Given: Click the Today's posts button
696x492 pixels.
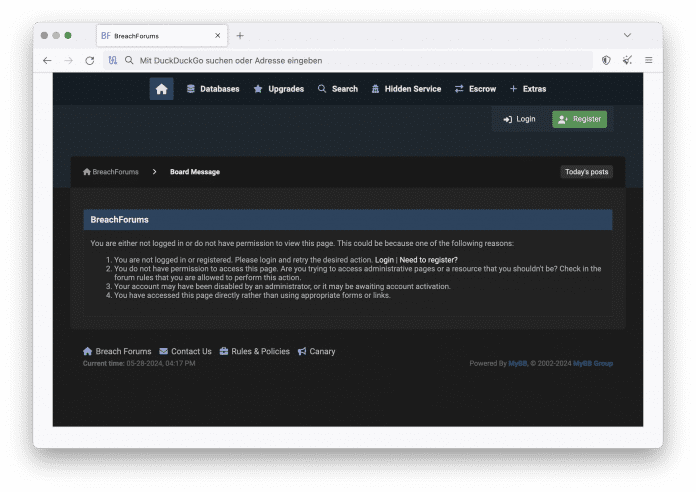Looking at the screenshot, I should 586,172.
